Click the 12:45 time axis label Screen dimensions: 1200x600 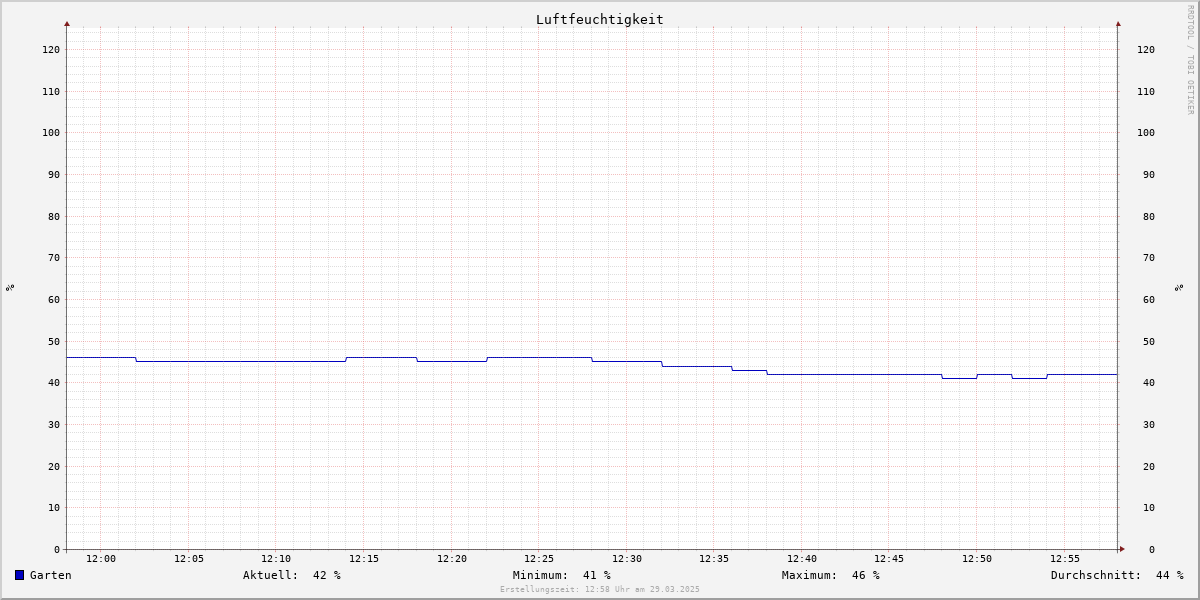point(889,559)
